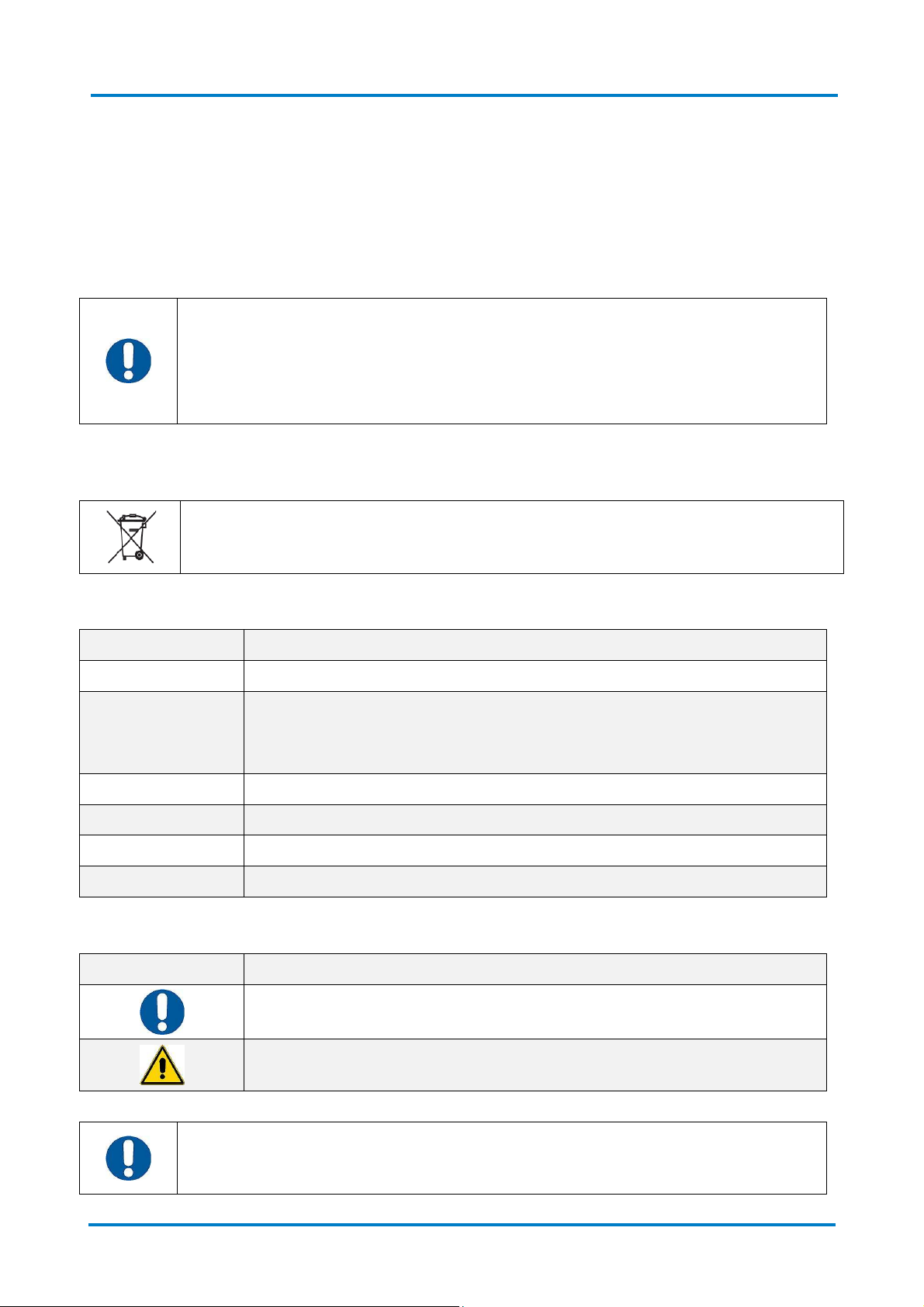924x1307 pixels.
Task: Click the crossed-out wheelie bin disposal icon
Action: pyautogui.click(x=131, y=536)
